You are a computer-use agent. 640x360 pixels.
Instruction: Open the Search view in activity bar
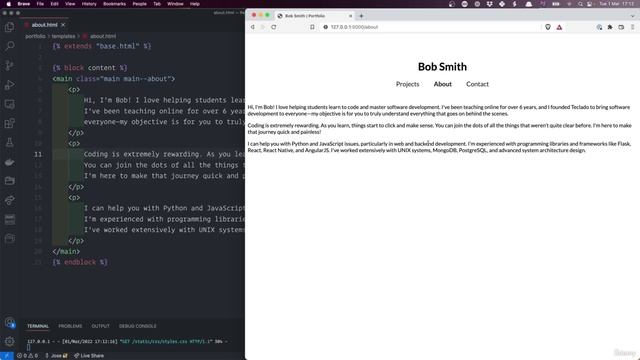[x=9, y=46]
